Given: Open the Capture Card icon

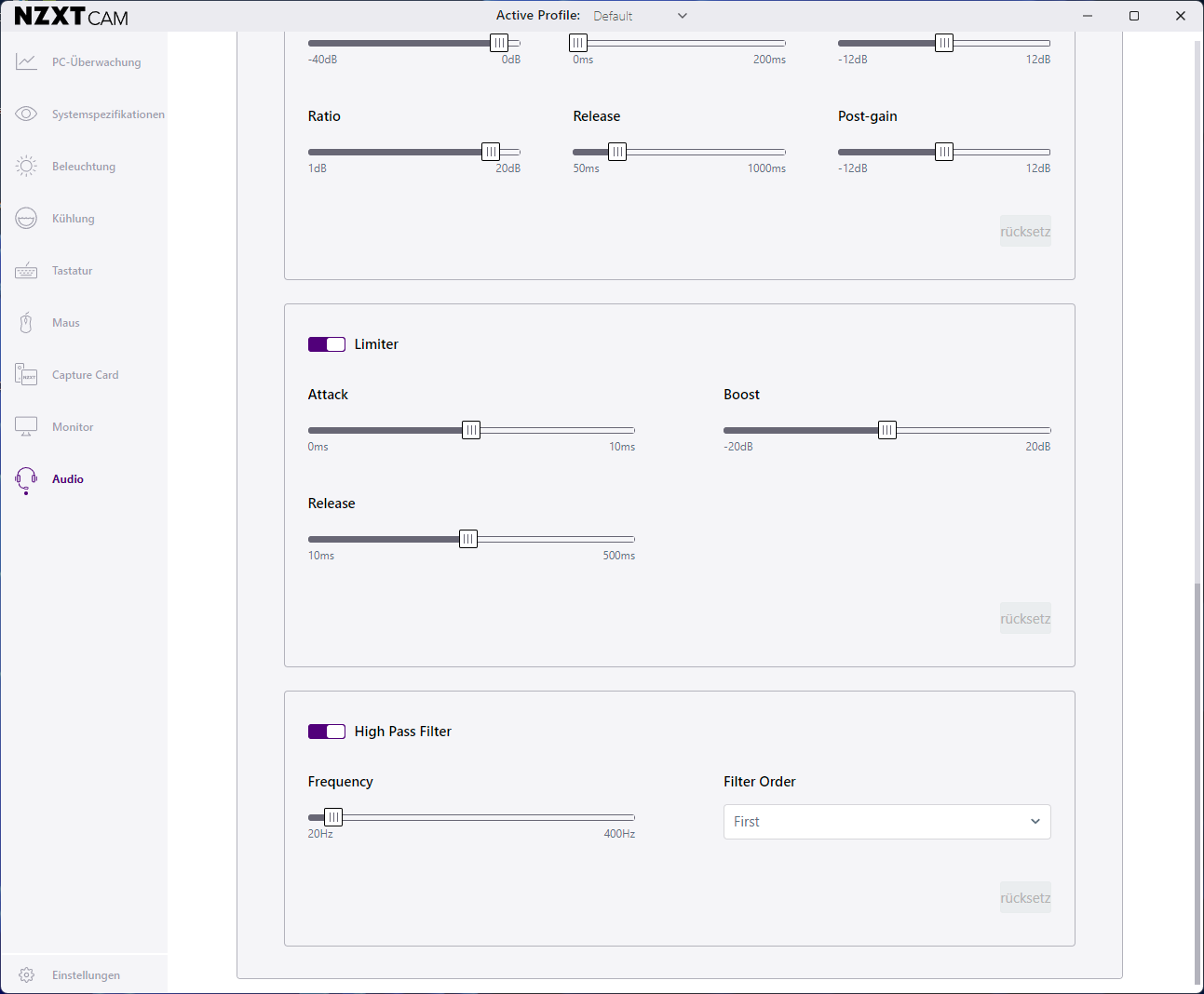Looking at the screenshot, I should coord(26,375).
